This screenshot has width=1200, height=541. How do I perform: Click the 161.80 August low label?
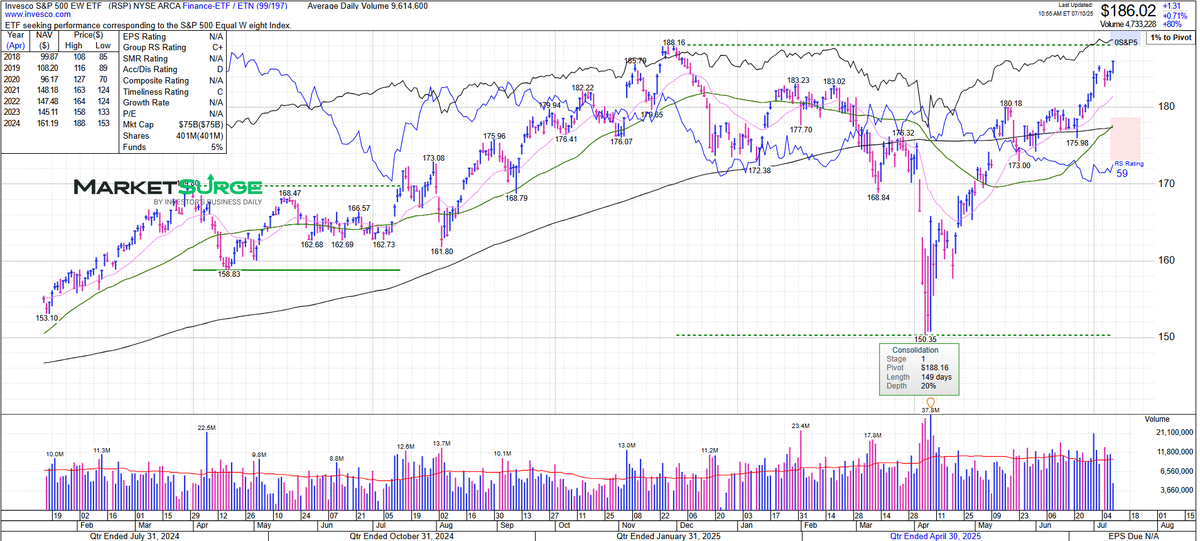click(x=443, y=251)
